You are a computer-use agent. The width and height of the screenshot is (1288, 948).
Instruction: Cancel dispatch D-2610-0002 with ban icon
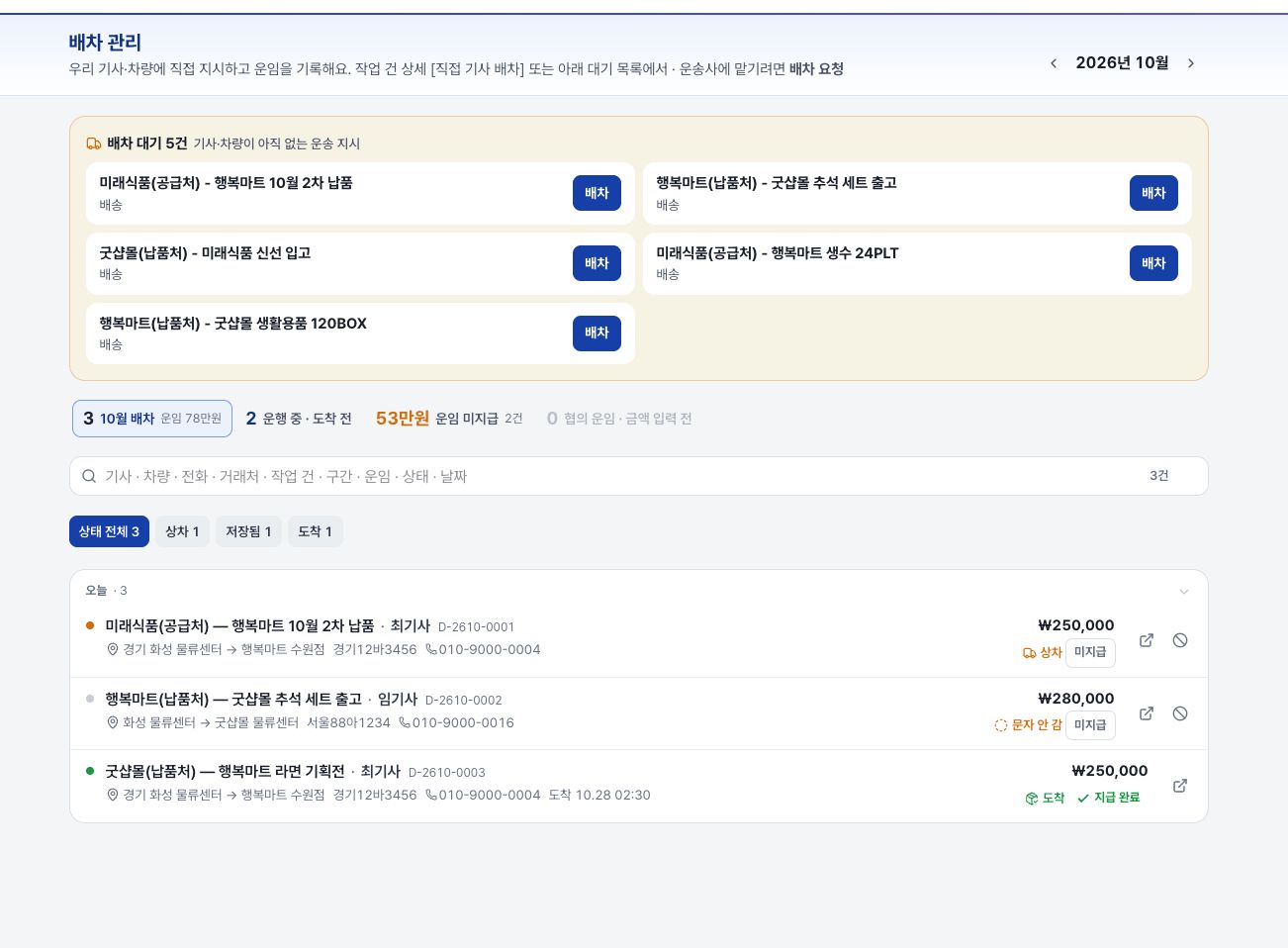[1180, 713]
